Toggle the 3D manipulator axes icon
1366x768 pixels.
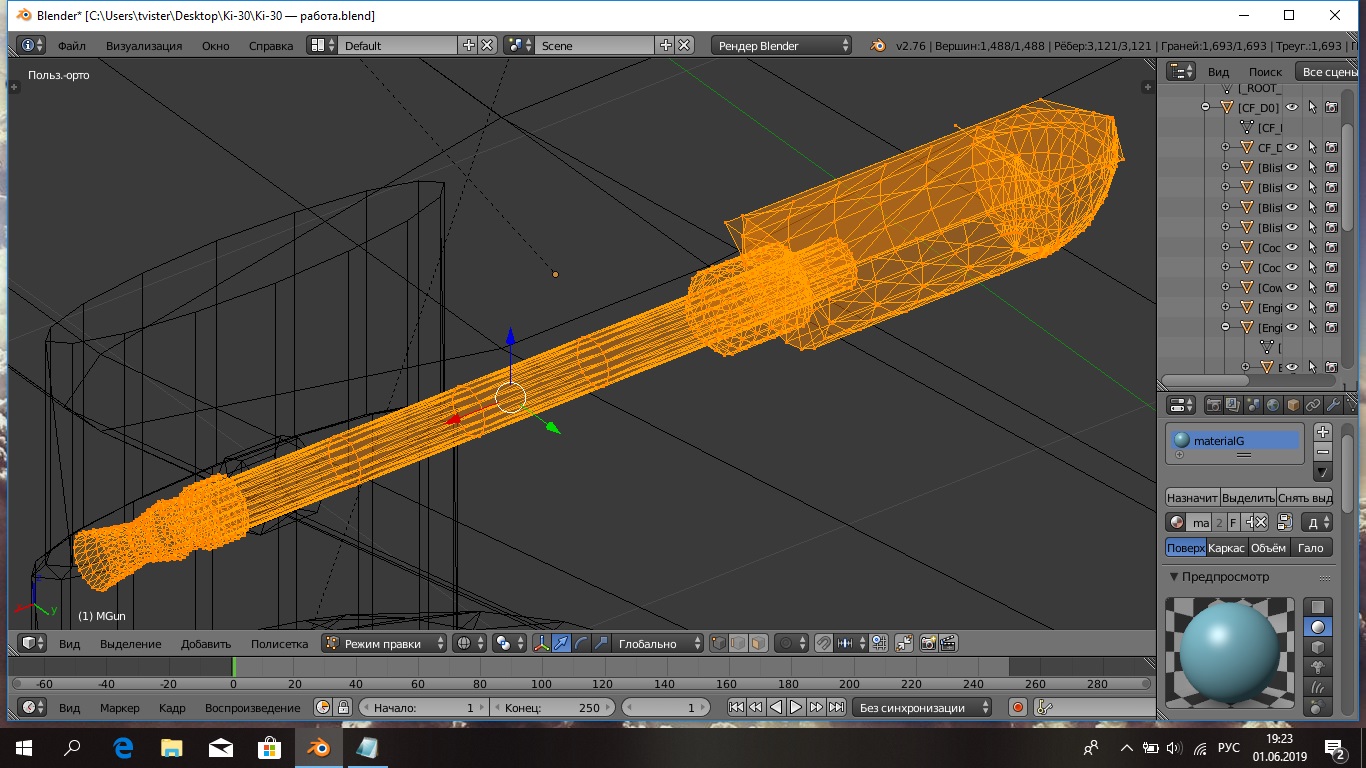click(x=541, y=644)
